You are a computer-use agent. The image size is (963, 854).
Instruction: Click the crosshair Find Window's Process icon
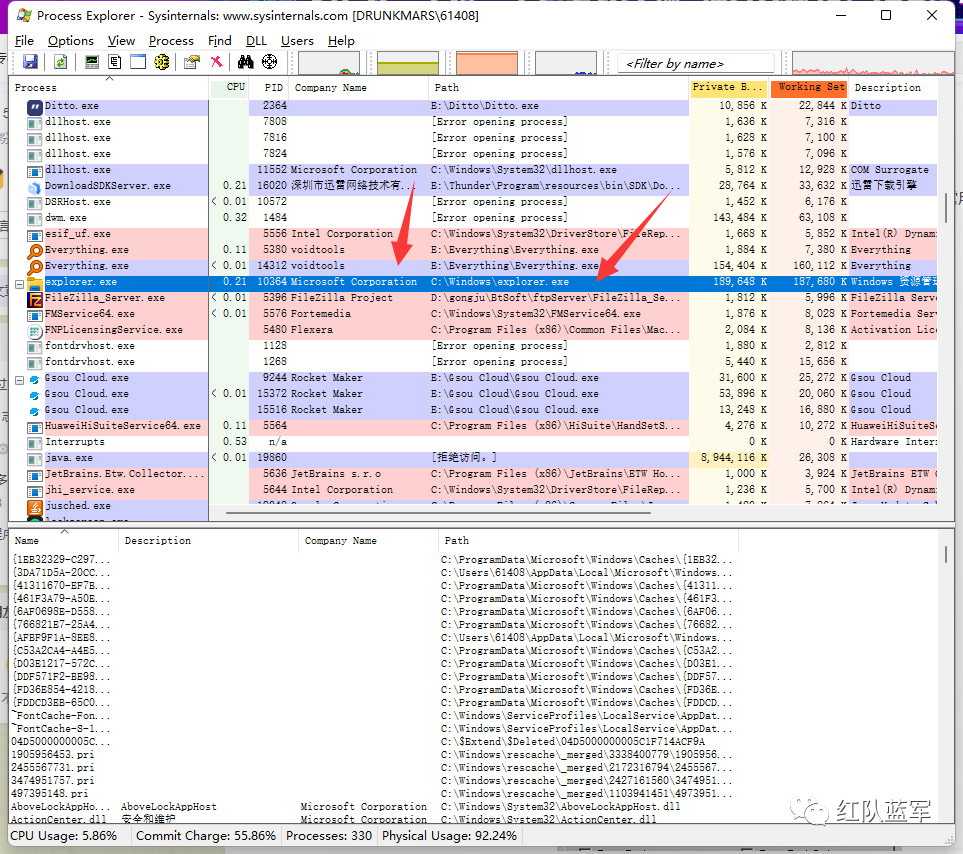click(x=269, y=61)
